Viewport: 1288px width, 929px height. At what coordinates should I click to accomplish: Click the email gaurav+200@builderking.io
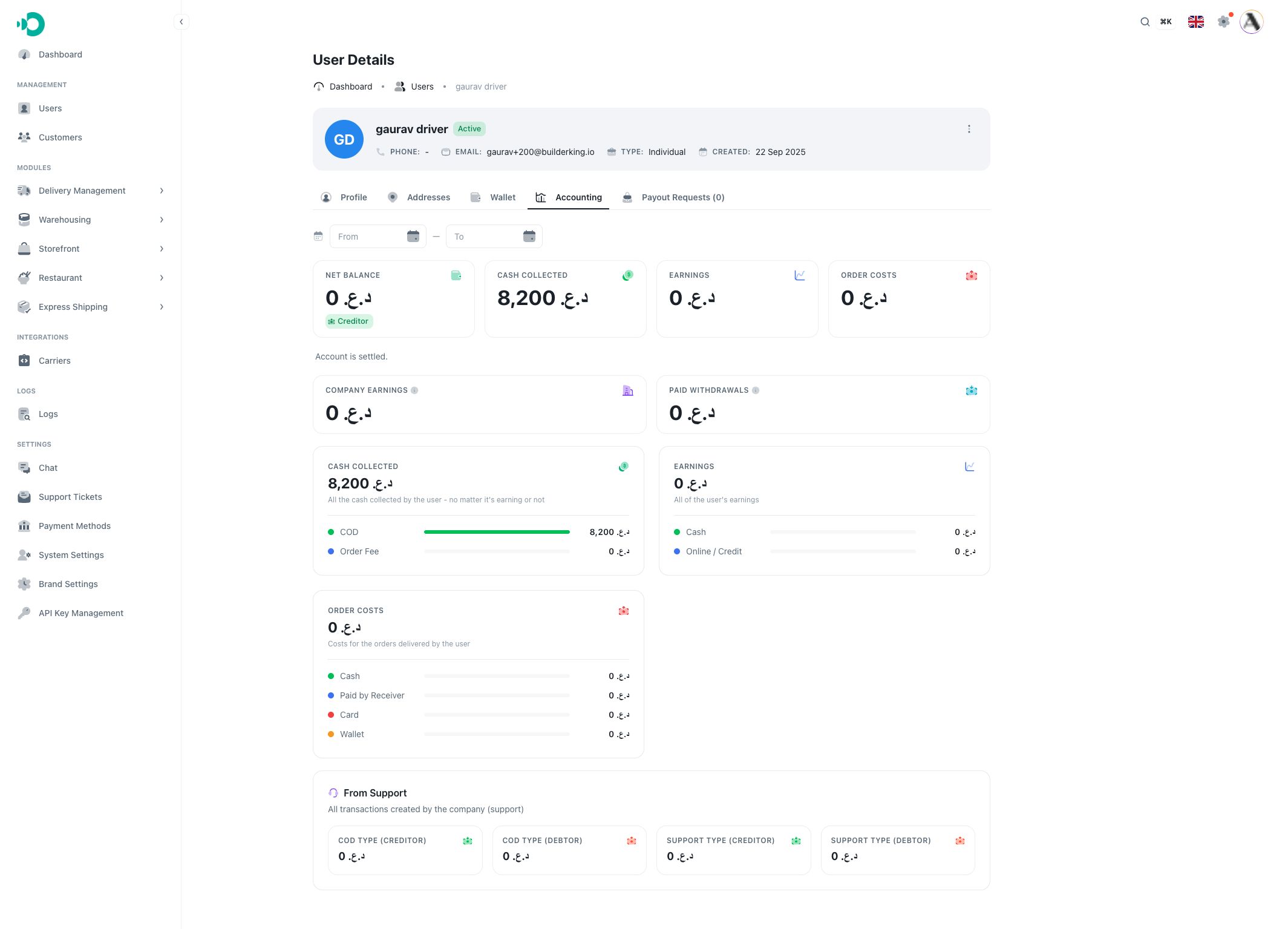pyautogui.click(x=540, y=152)
